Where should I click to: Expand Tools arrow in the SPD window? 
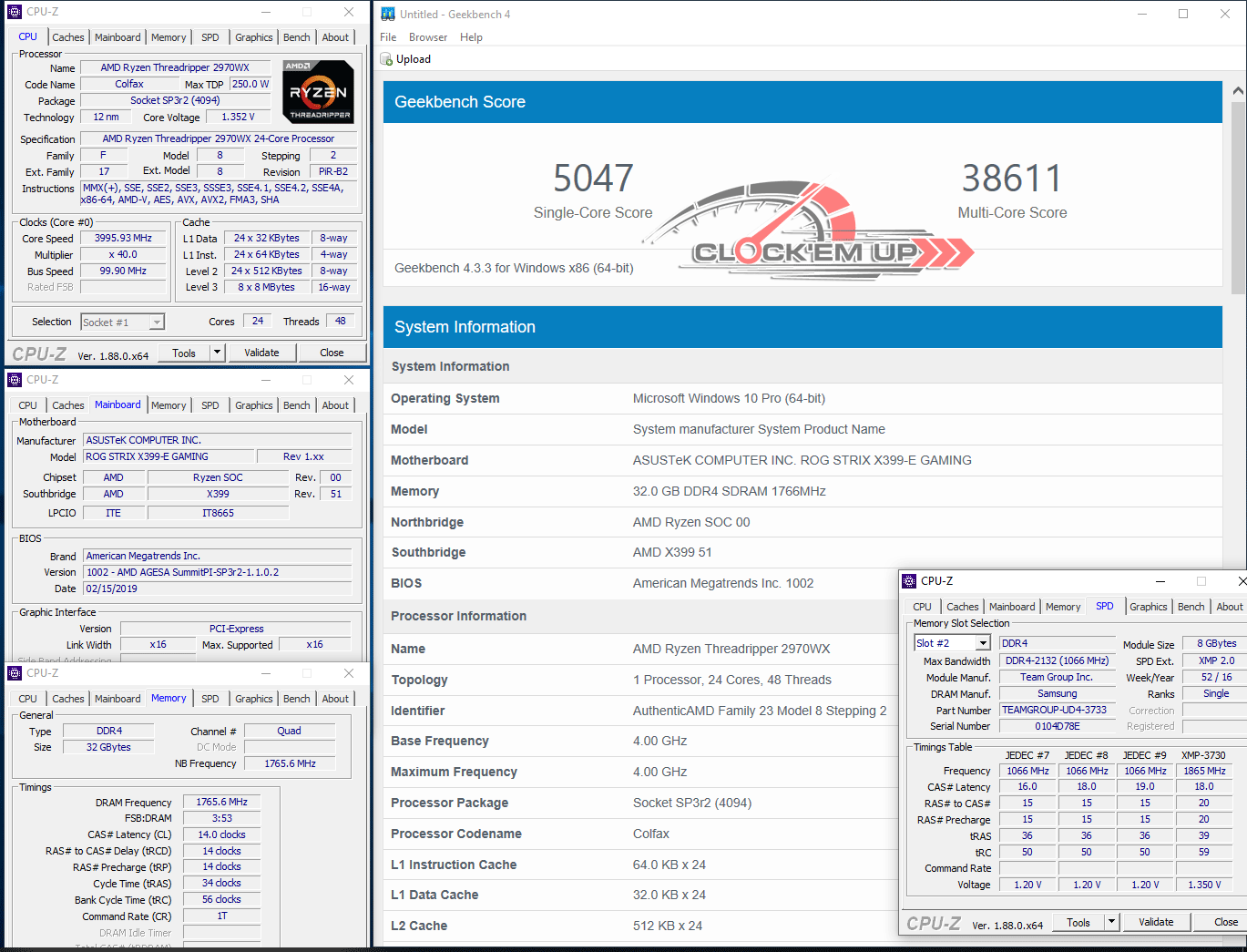pos(1111,922)
